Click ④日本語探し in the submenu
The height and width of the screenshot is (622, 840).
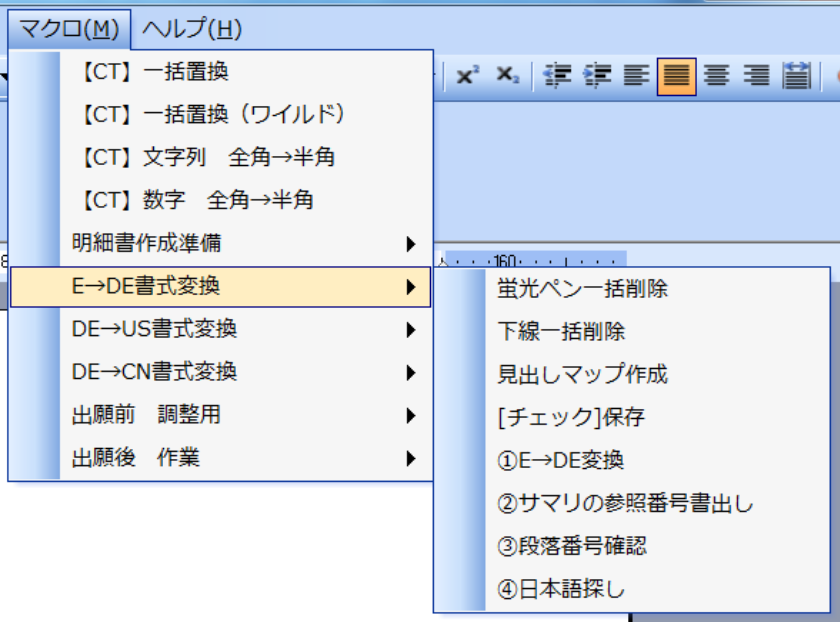(561, 589)
